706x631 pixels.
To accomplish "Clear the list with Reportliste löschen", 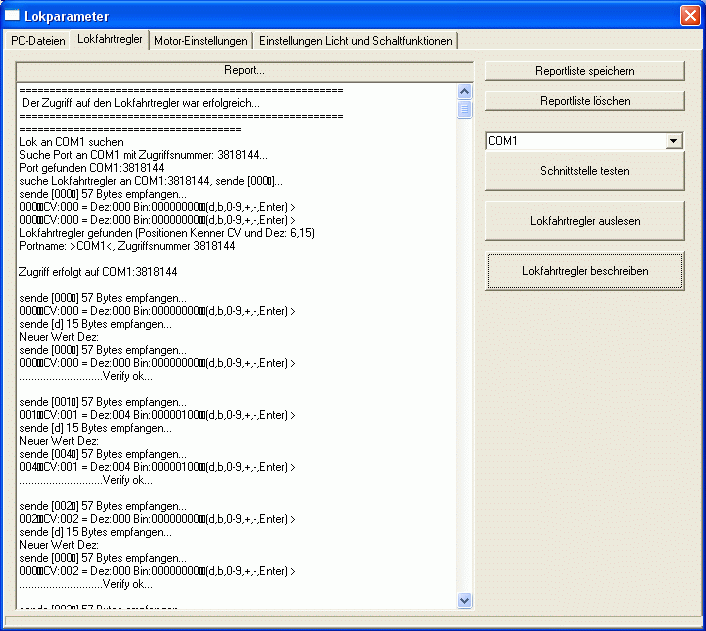I will coord(585,101).
